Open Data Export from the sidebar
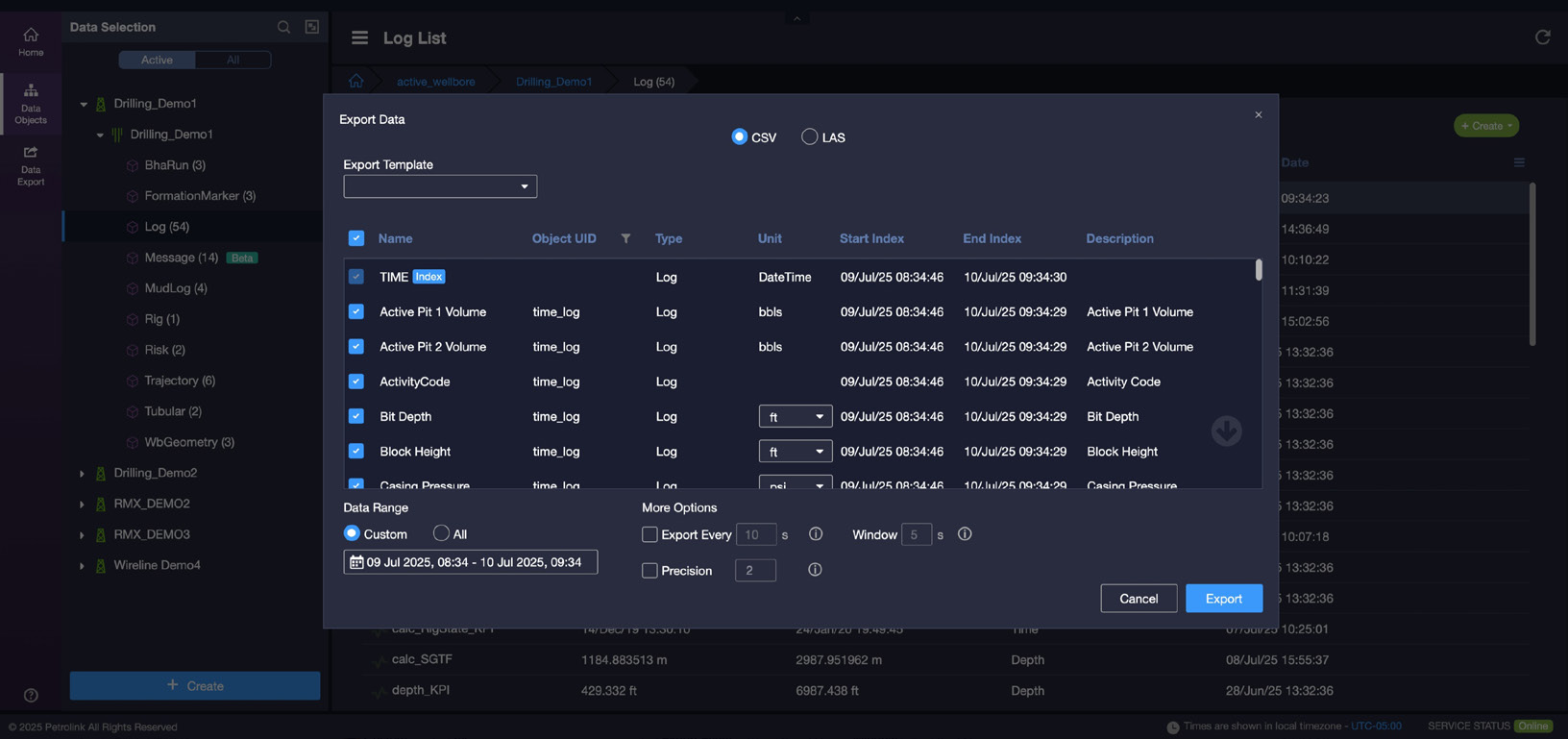The height and width of the screenshot is (739, 1568). point(31,165)
